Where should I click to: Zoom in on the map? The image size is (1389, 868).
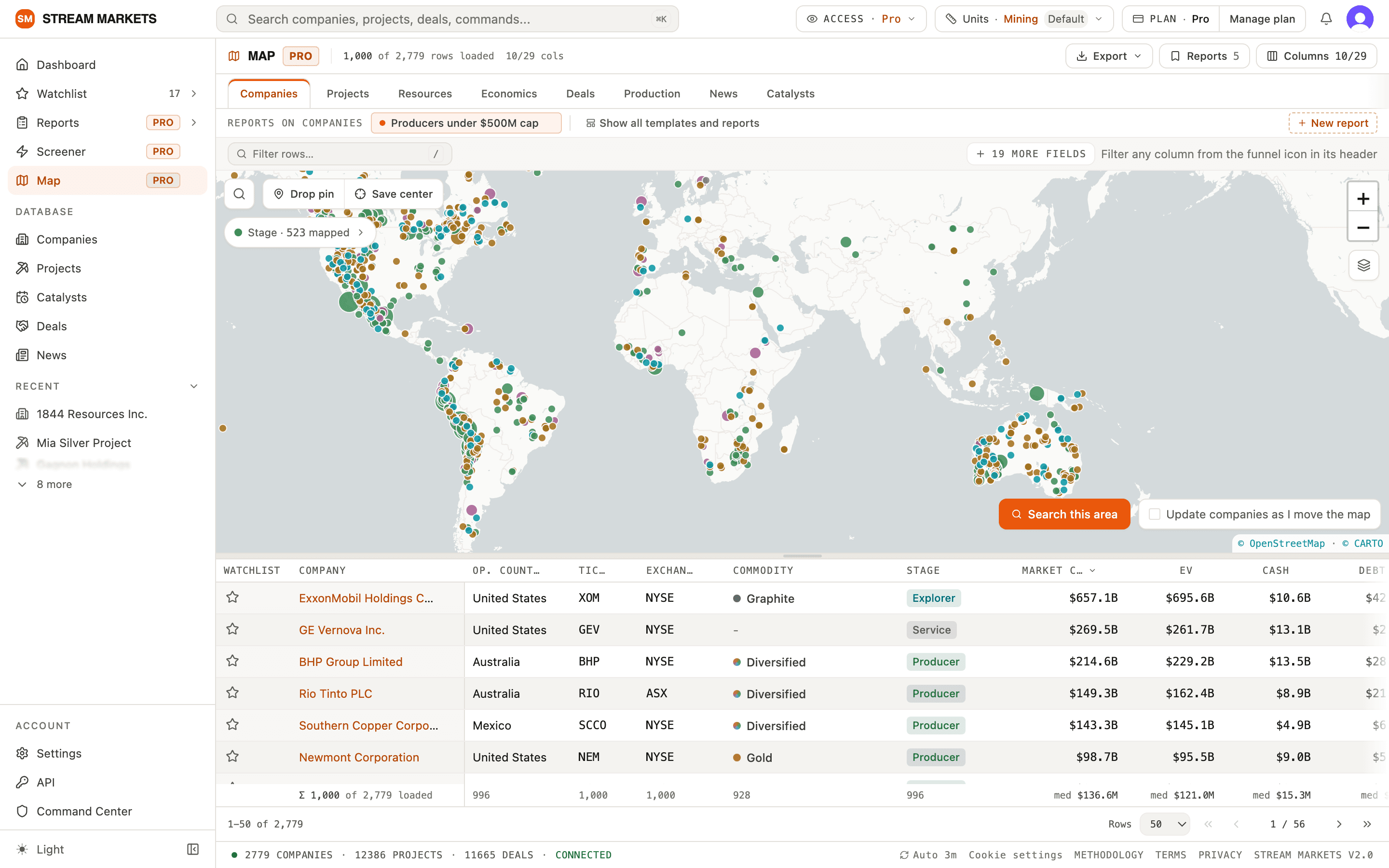(x=1362, y=199)
